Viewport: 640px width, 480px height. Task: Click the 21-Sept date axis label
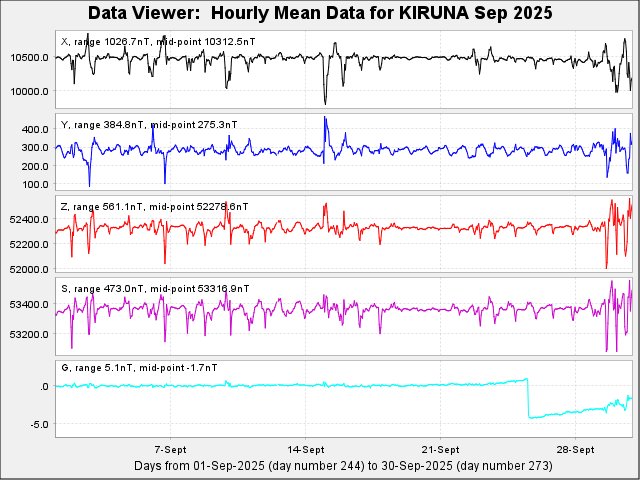point(440,449)
